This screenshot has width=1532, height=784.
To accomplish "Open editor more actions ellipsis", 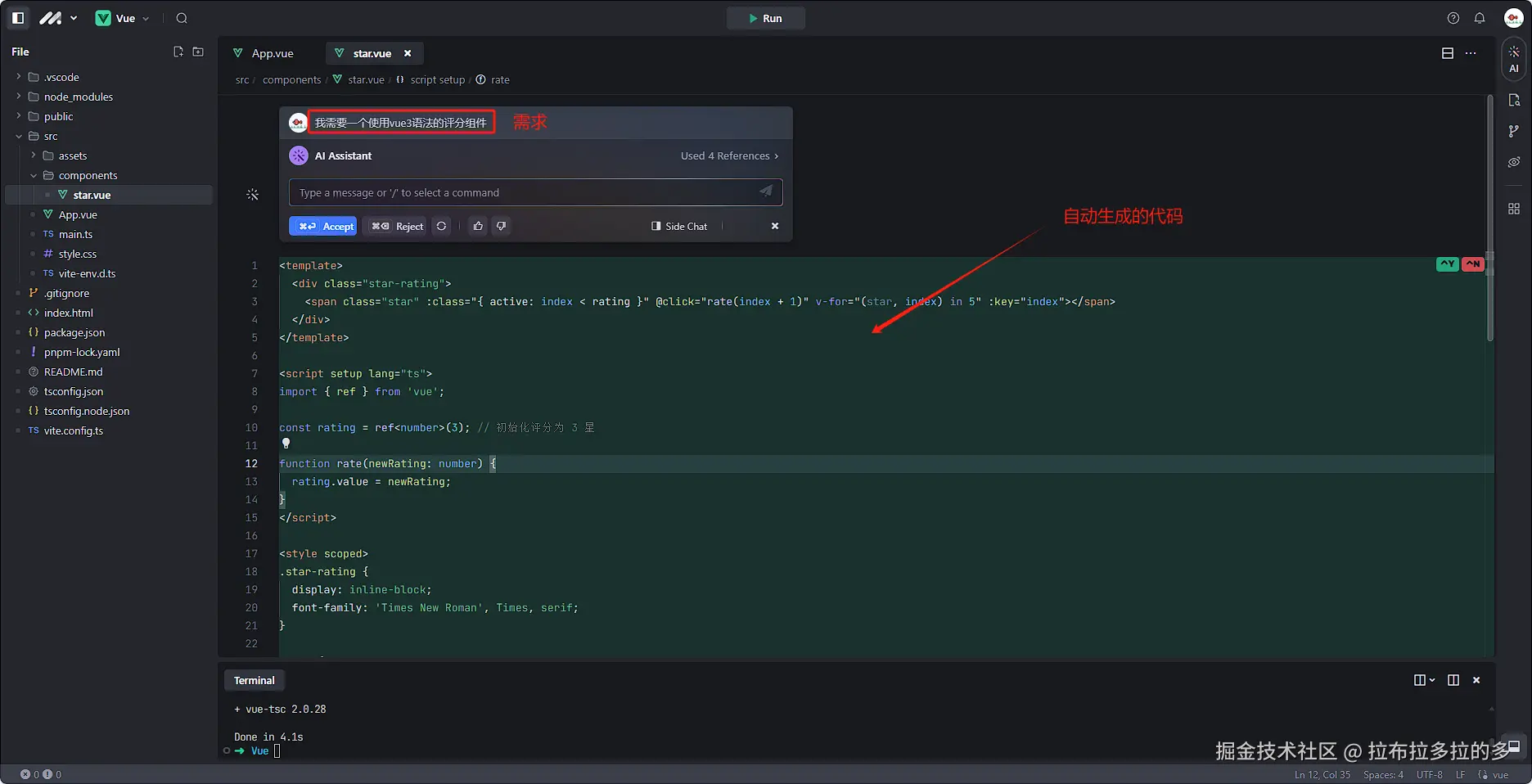I will coord(1471,53).
